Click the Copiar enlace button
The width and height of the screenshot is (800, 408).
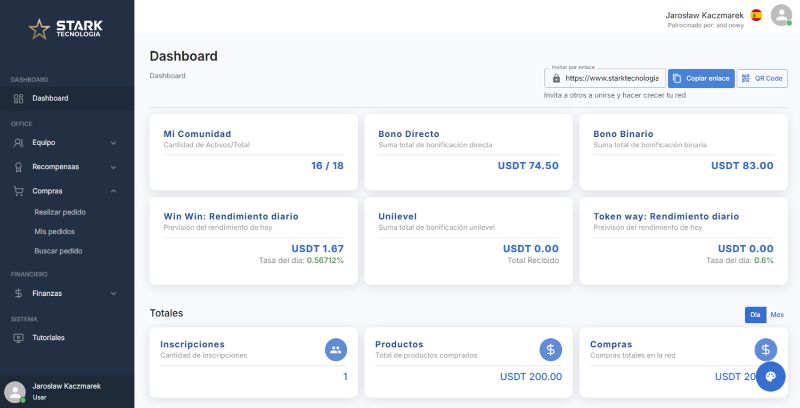tap(700, 78)
